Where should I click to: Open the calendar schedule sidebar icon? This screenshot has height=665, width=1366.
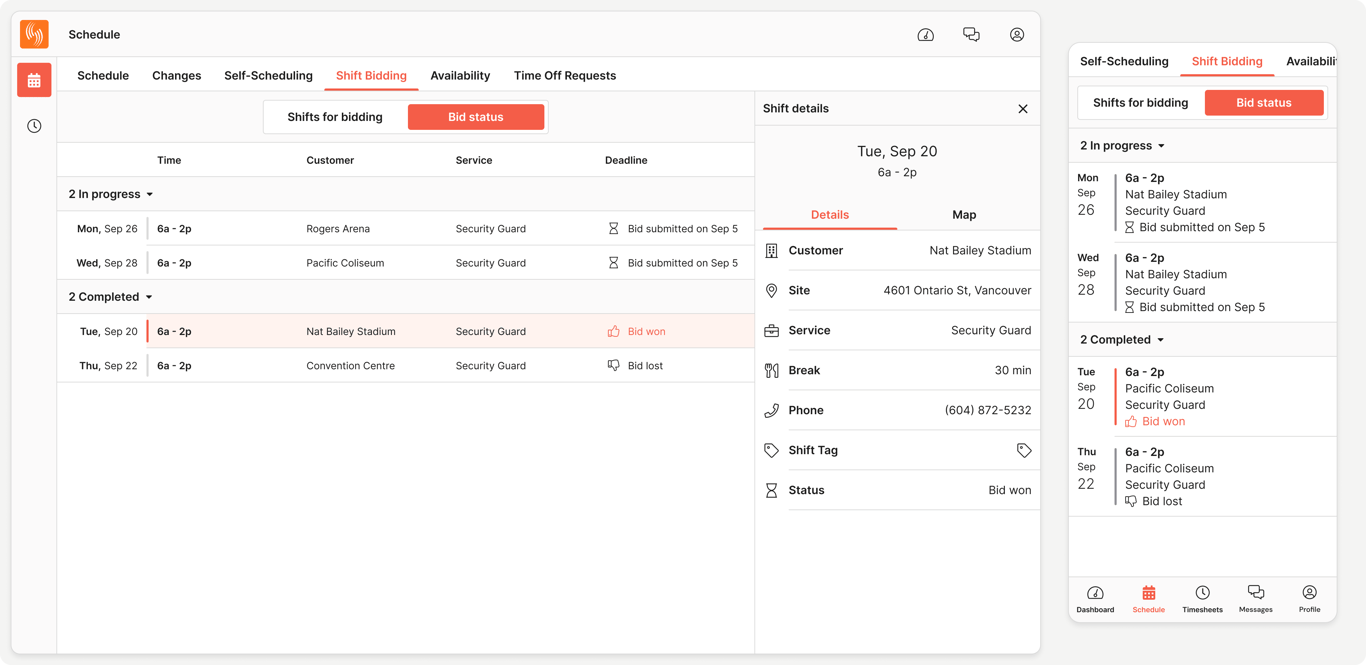click(34, 80)
